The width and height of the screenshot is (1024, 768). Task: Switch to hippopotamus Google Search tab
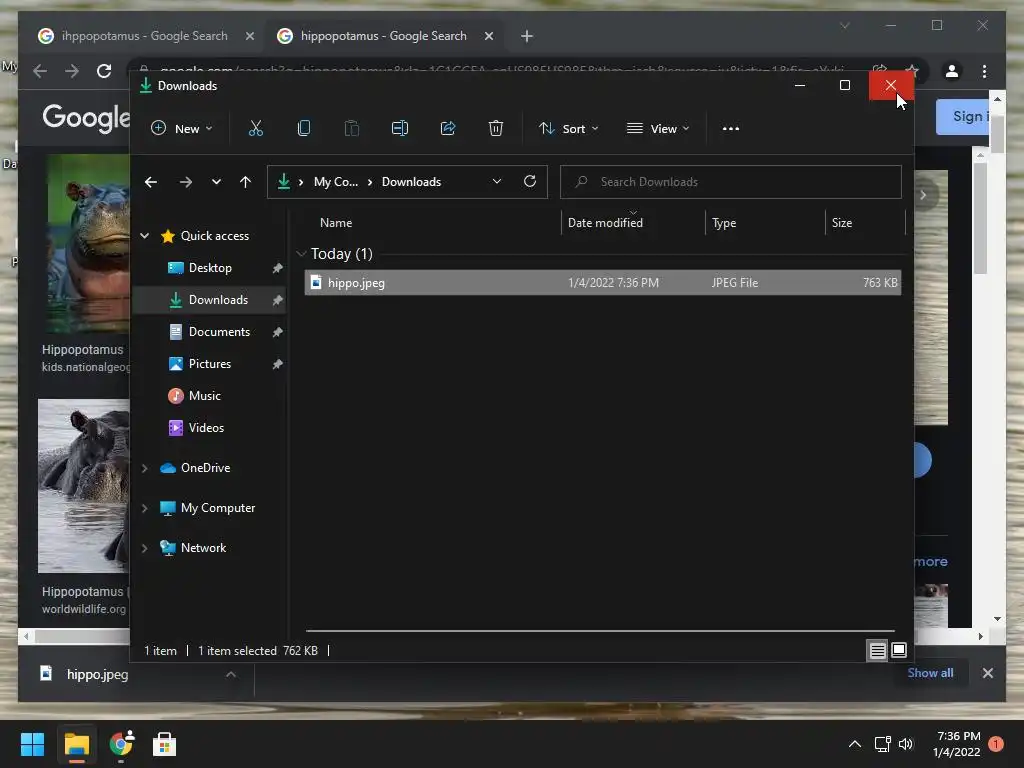(x=383, y=36)
